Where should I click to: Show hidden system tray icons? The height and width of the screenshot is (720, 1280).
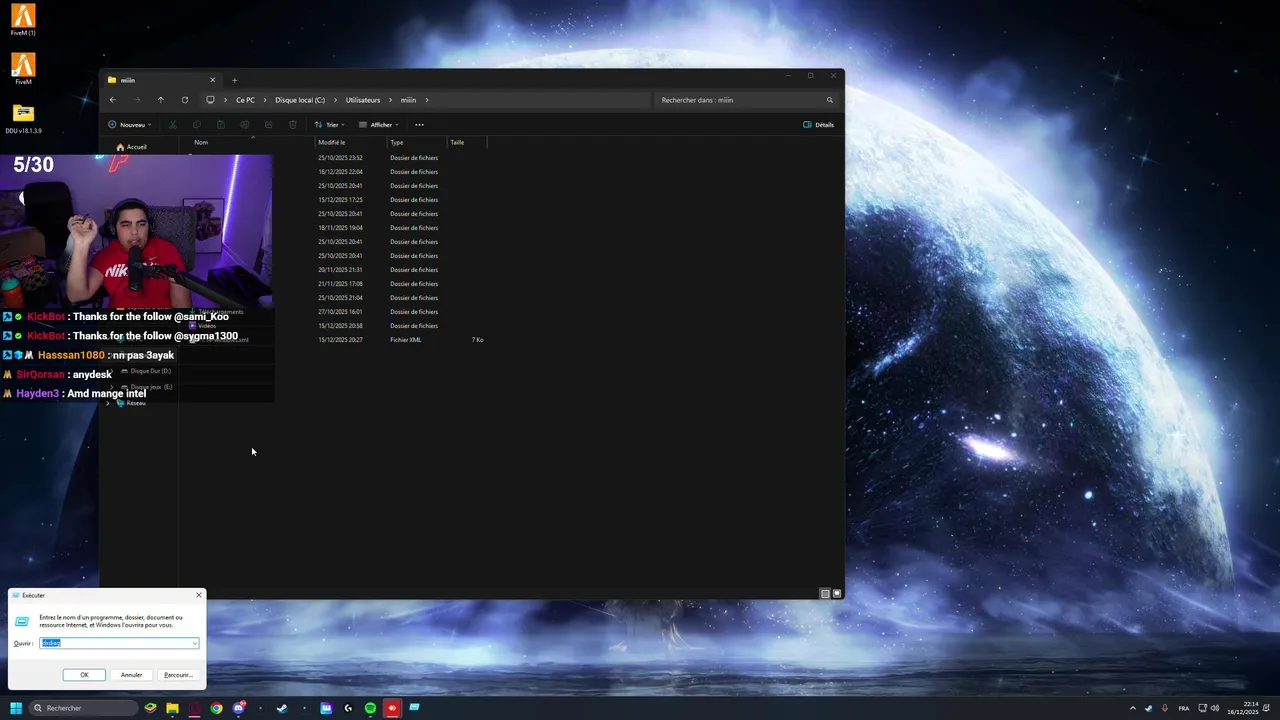pyautogui.click(x=1133, y=708)
